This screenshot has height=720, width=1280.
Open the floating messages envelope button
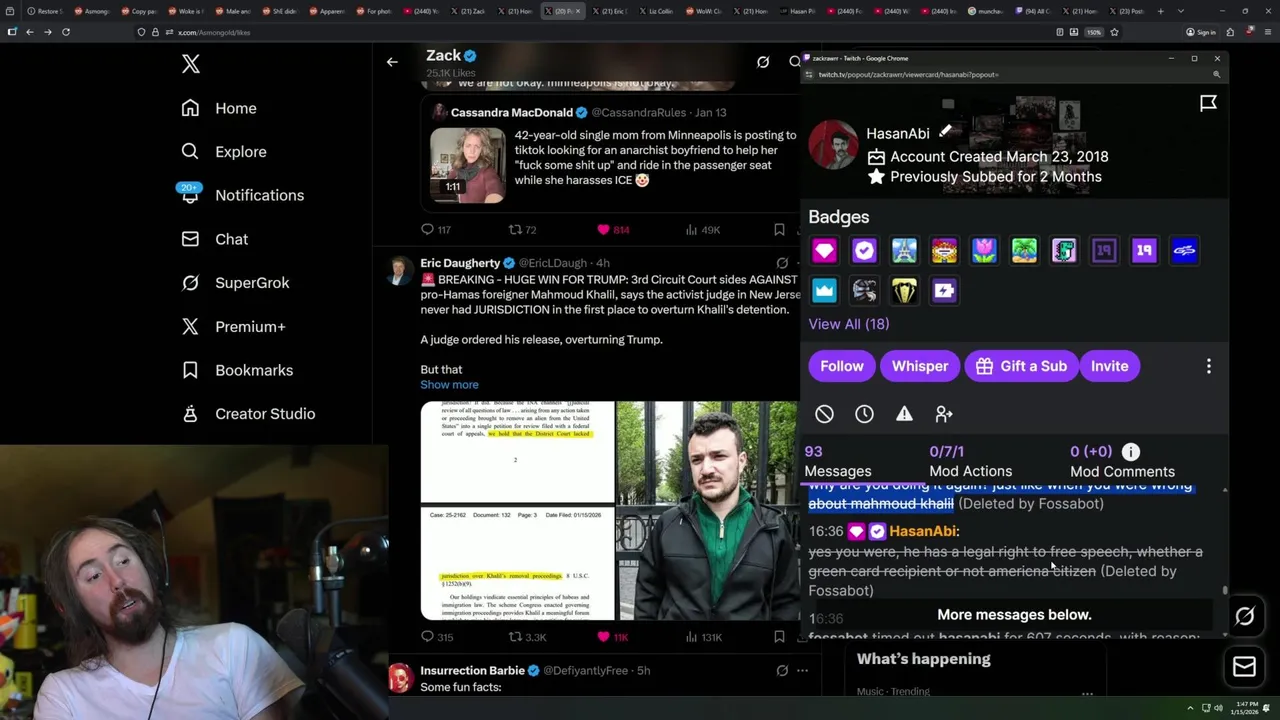pos(1245,666)
